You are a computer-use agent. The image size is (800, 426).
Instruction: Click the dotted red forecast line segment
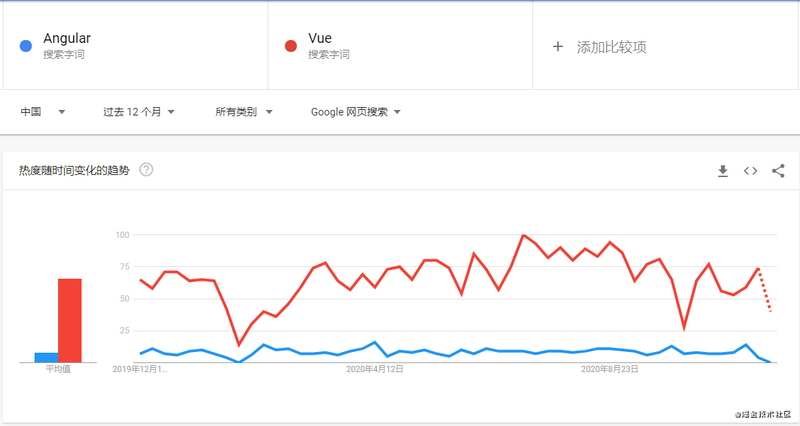[765, 290]
